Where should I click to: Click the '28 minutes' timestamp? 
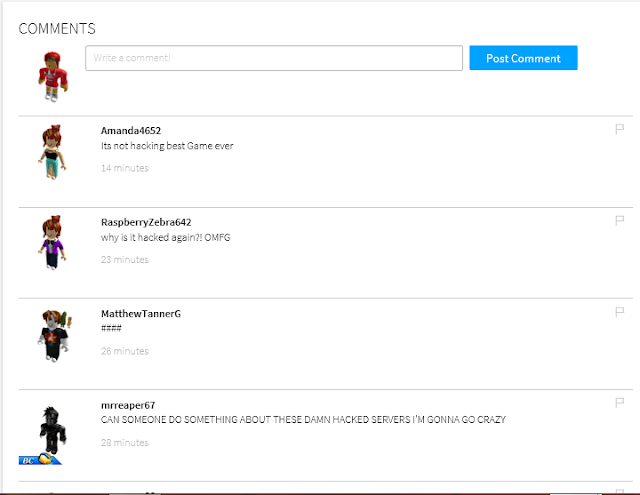(x=125, y=442)
